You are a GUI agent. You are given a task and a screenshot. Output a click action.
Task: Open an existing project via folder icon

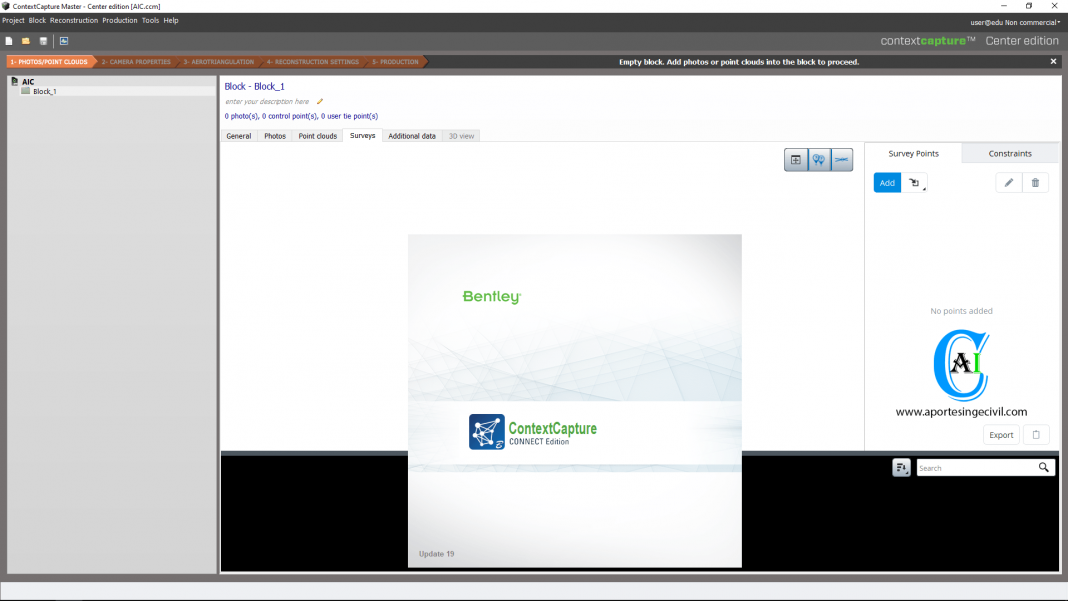[x=25, y=41]
